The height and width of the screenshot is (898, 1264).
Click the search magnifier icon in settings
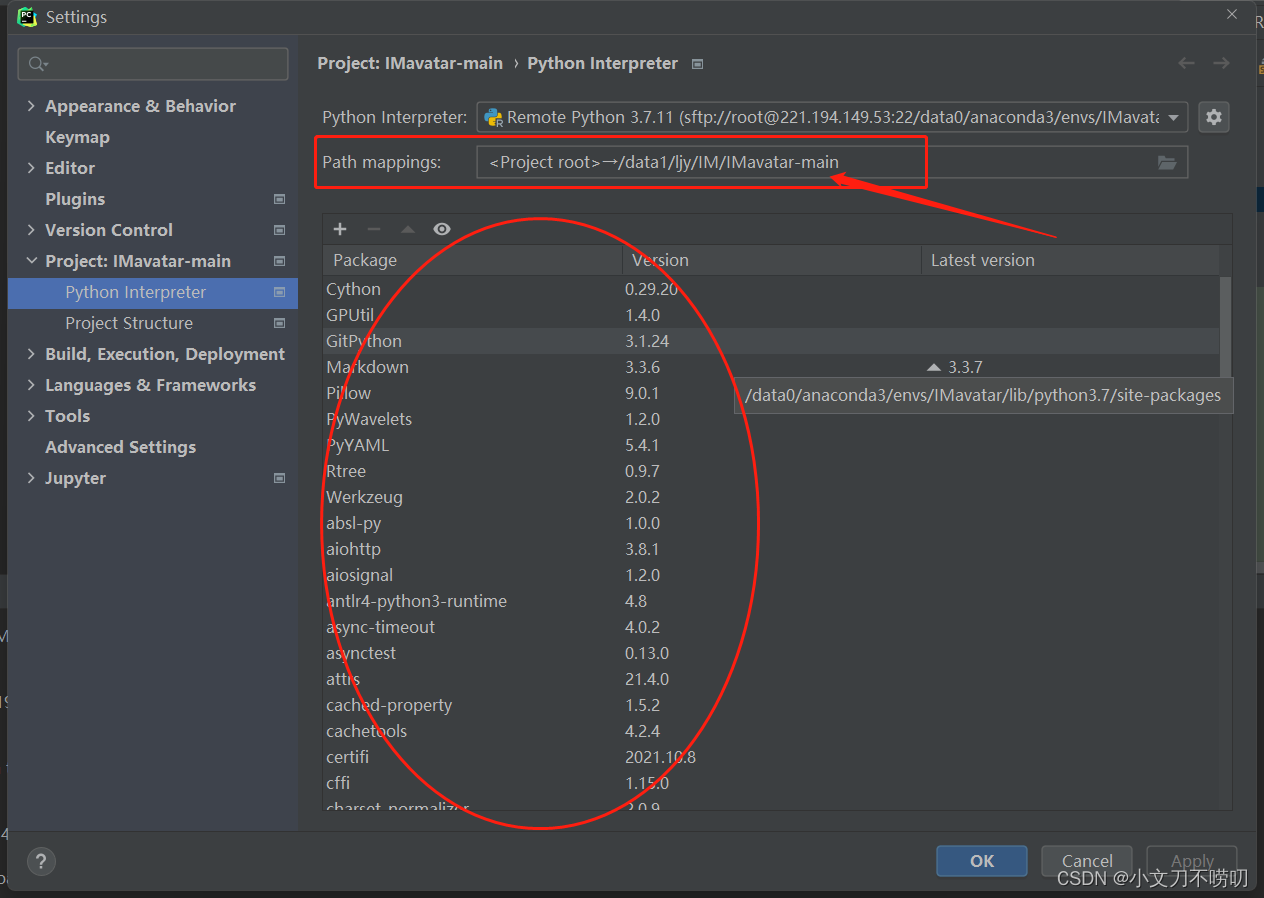pos(37,64)
